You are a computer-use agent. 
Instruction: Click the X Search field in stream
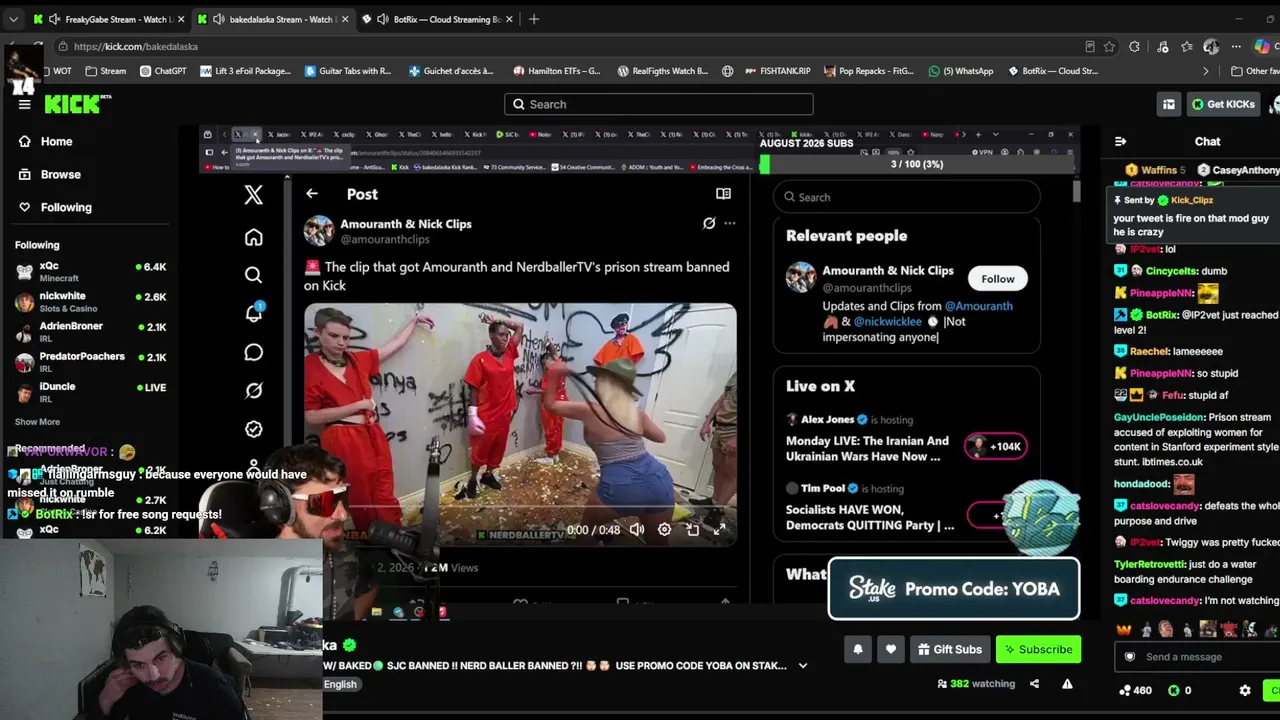coord(907,197)
